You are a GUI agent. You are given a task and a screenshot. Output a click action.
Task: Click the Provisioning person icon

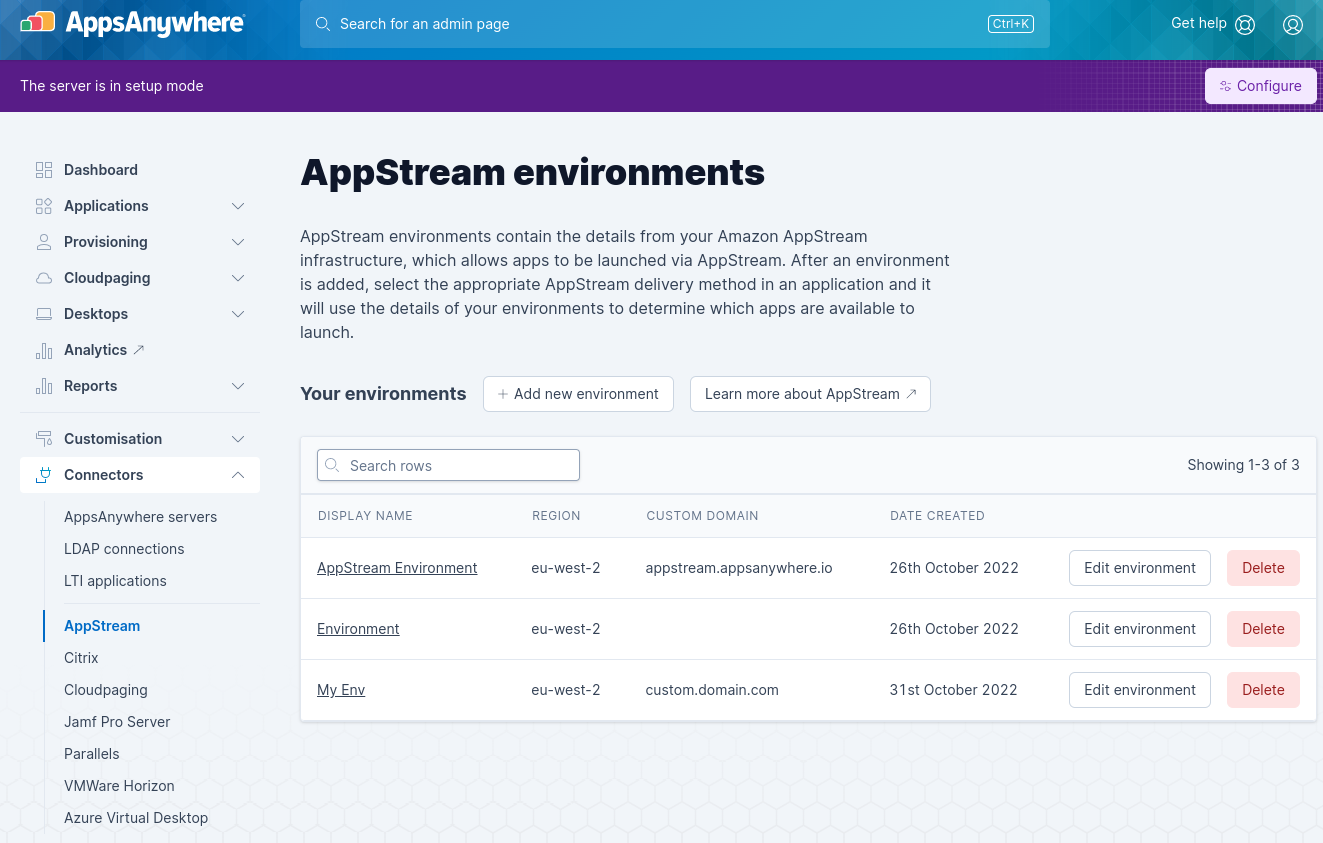(44, 242)
